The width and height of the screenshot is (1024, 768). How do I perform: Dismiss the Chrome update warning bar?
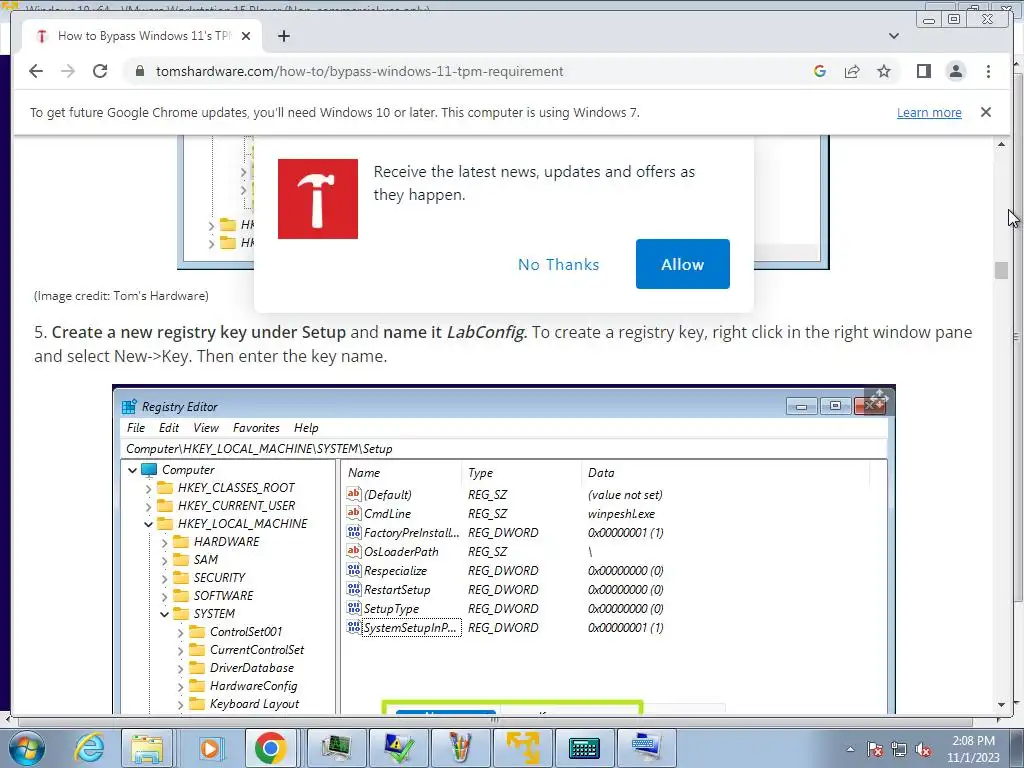(985, 112)
